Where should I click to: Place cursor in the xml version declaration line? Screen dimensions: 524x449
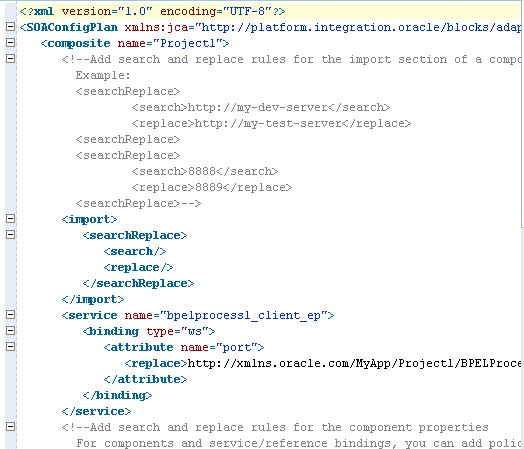152,11
